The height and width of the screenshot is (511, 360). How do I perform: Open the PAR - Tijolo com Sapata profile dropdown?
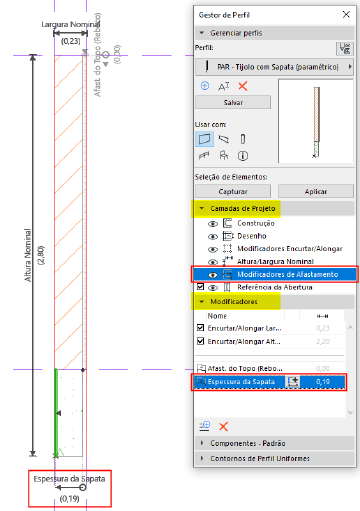pos(274,67)
